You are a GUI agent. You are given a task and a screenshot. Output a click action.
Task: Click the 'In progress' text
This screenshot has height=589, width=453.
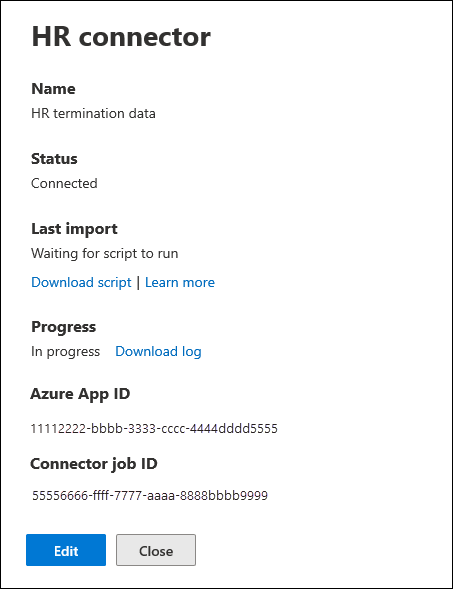65,352
